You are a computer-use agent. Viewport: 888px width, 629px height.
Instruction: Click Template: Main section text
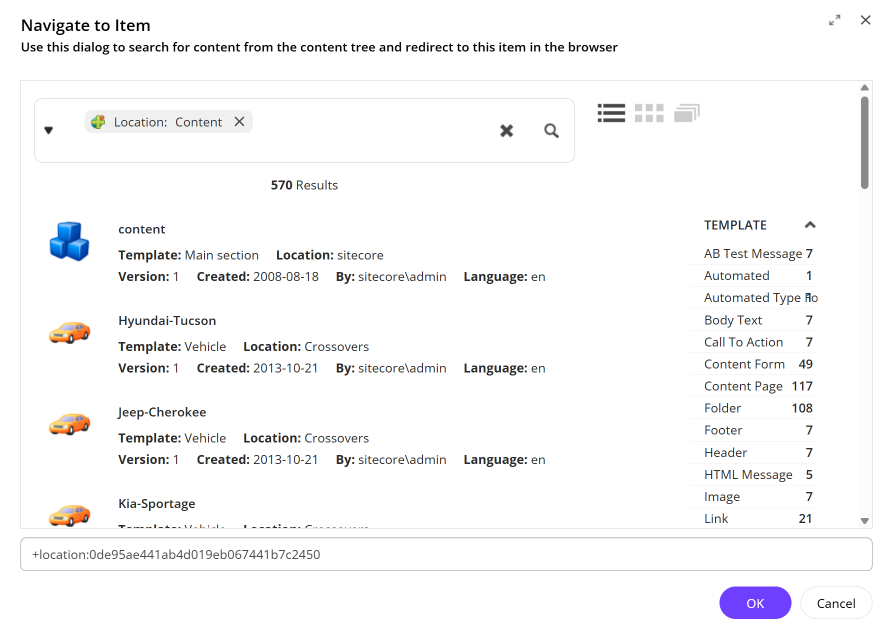[188, 255]
